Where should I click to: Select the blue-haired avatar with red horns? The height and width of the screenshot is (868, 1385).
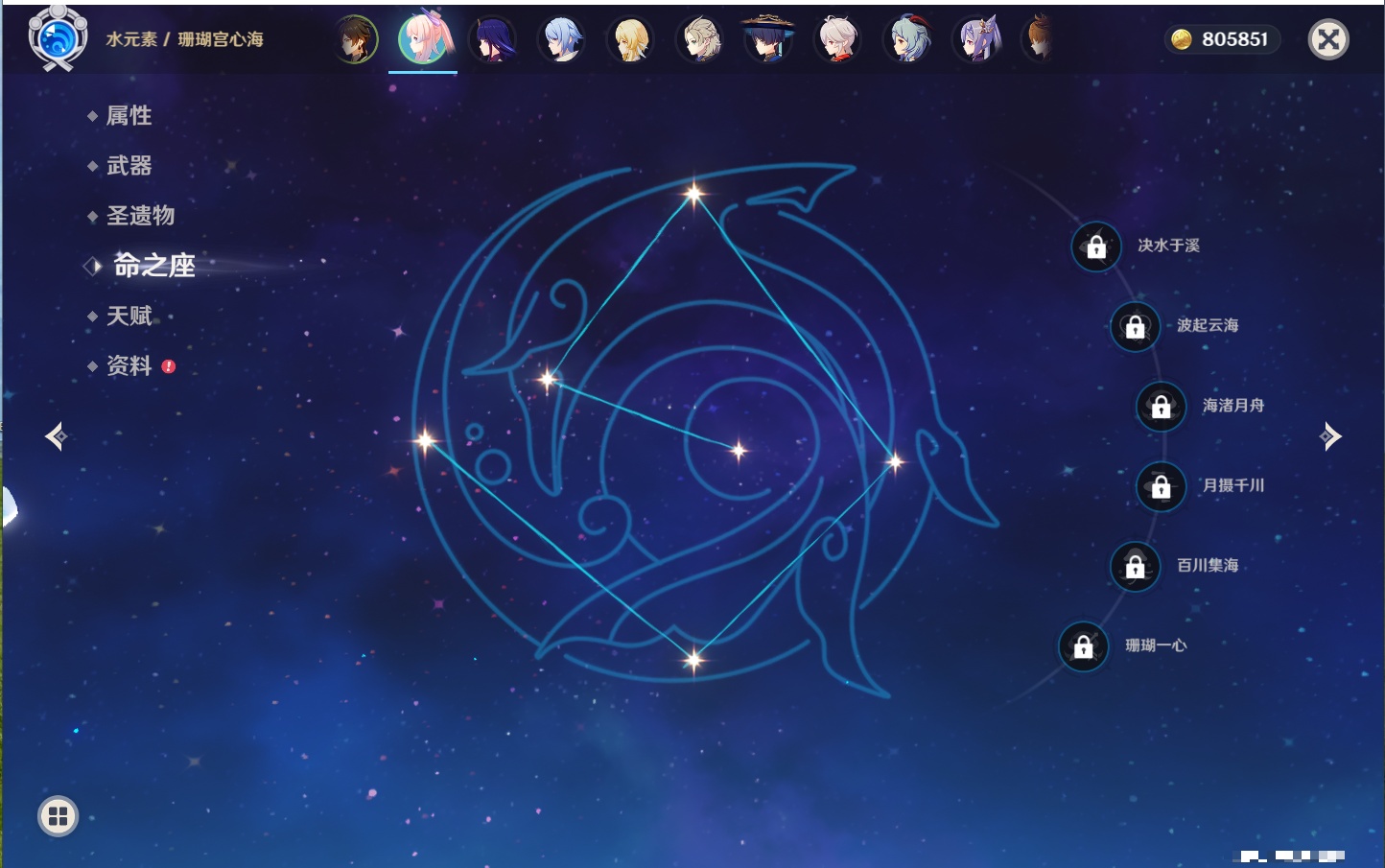907,39
